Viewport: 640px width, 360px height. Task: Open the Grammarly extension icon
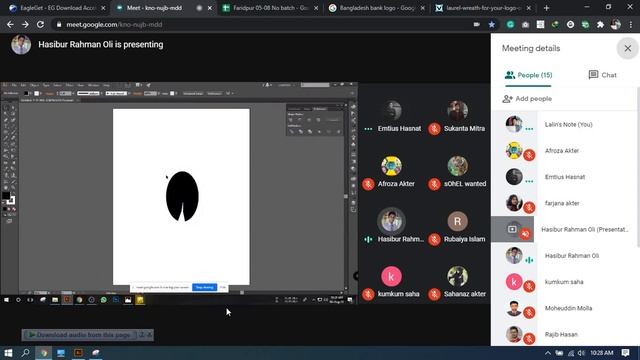tap(510, 24)
